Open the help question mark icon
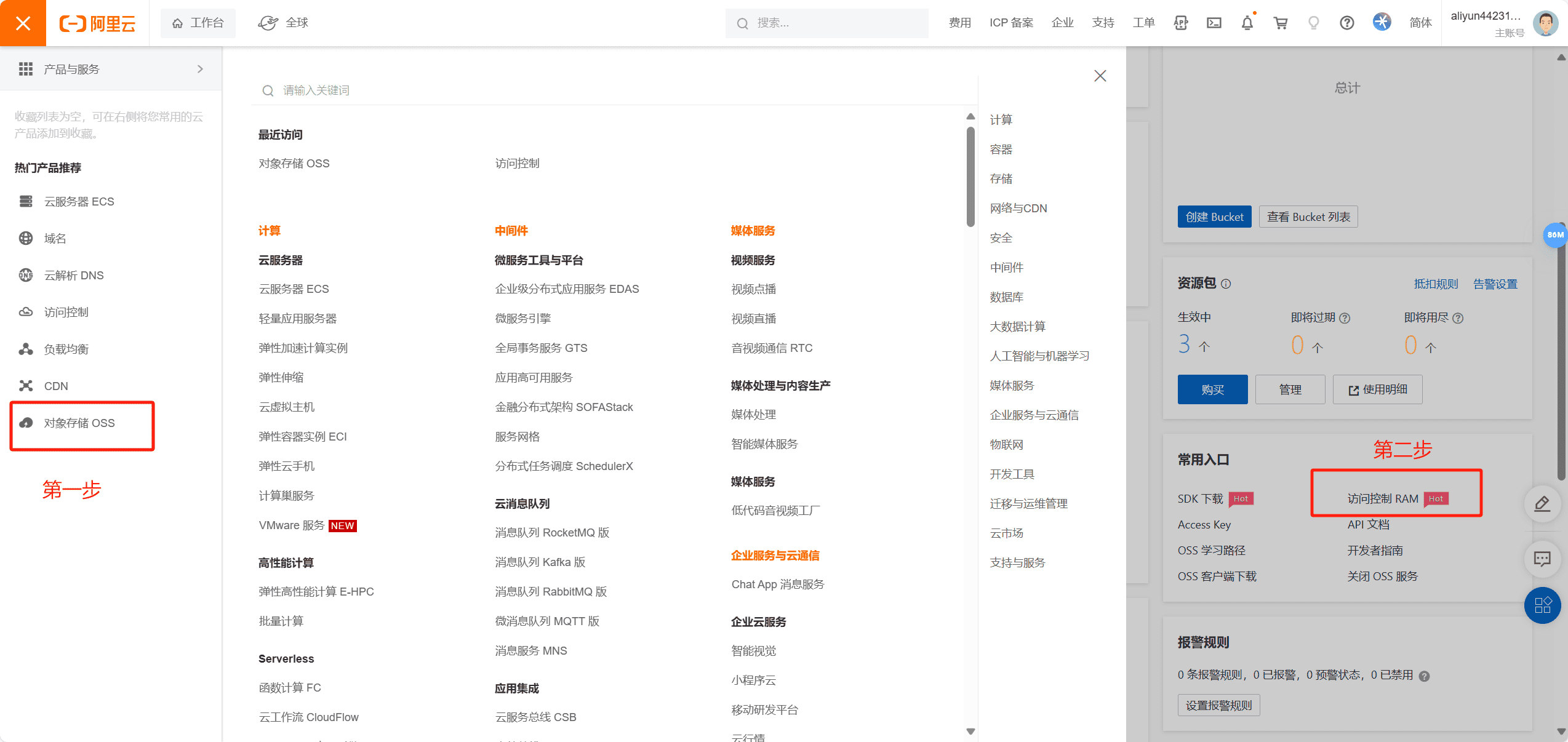The height and width of the screenshot is (742, 1568). point(1347,23)
